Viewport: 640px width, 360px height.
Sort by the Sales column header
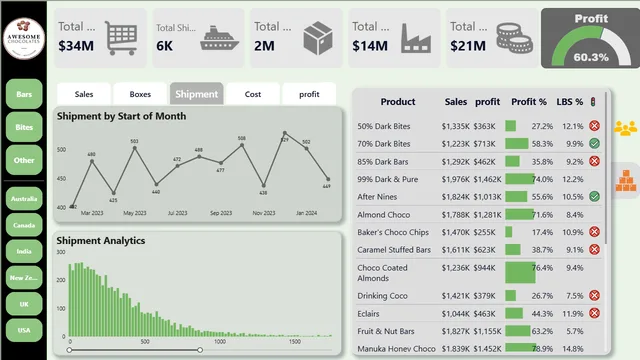456,102
